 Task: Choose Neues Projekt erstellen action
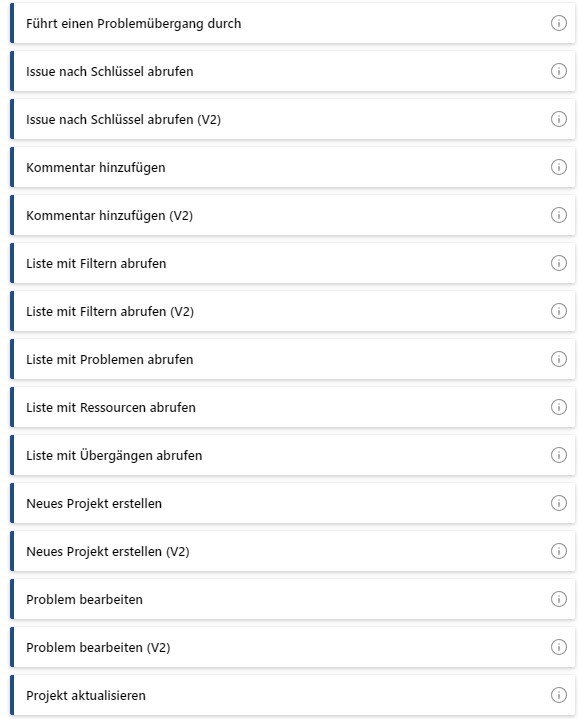coord(293,503)
